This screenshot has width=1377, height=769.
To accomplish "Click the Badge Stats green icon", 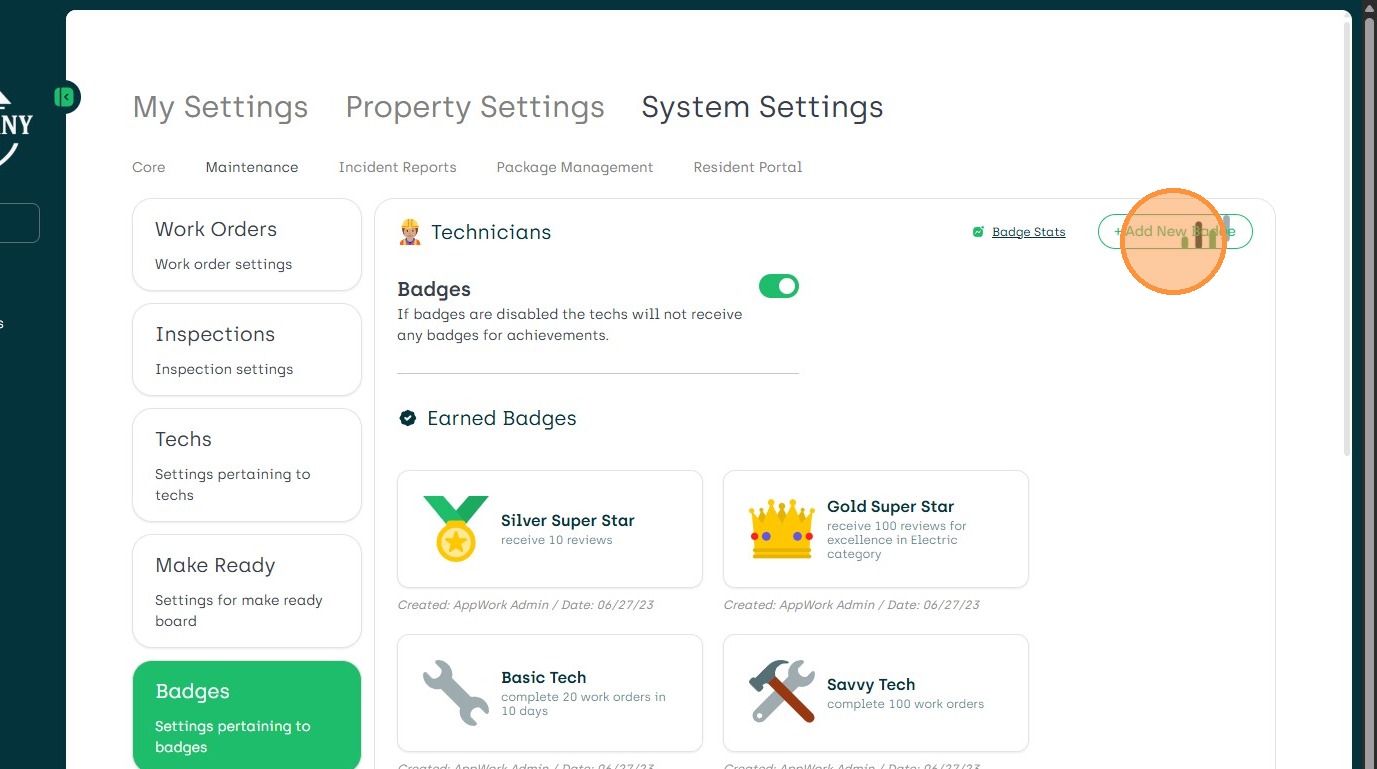I will [978, 232].
